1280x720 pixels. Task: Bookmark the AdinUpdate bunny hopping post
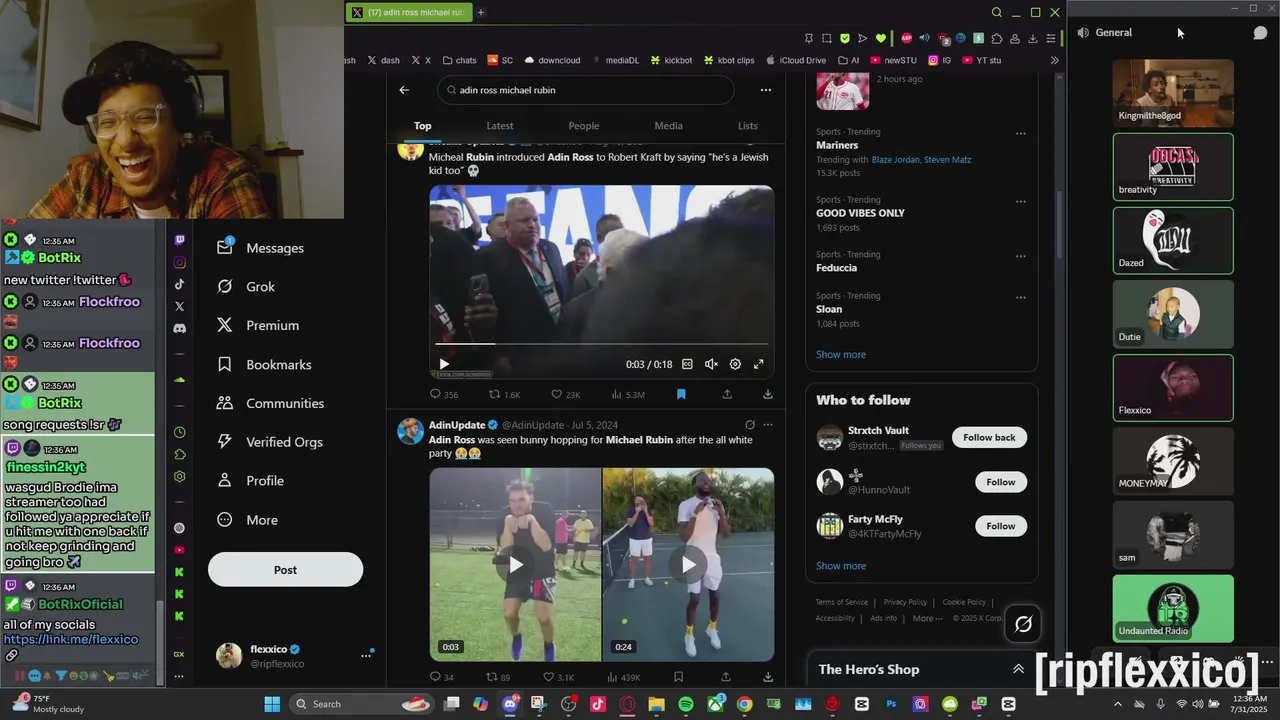[x=678, y=677]
